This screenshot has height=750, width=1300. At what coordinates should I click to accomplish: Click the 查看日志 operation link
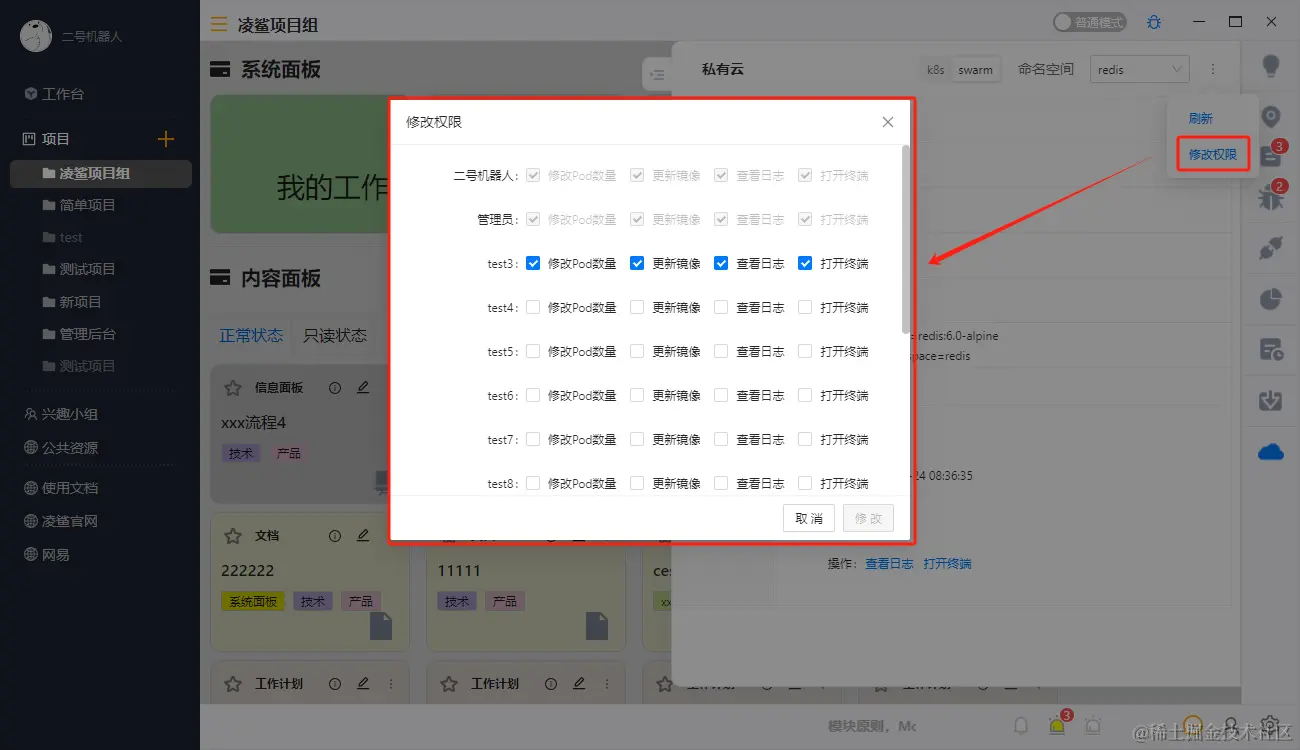(x=889, y=564)
